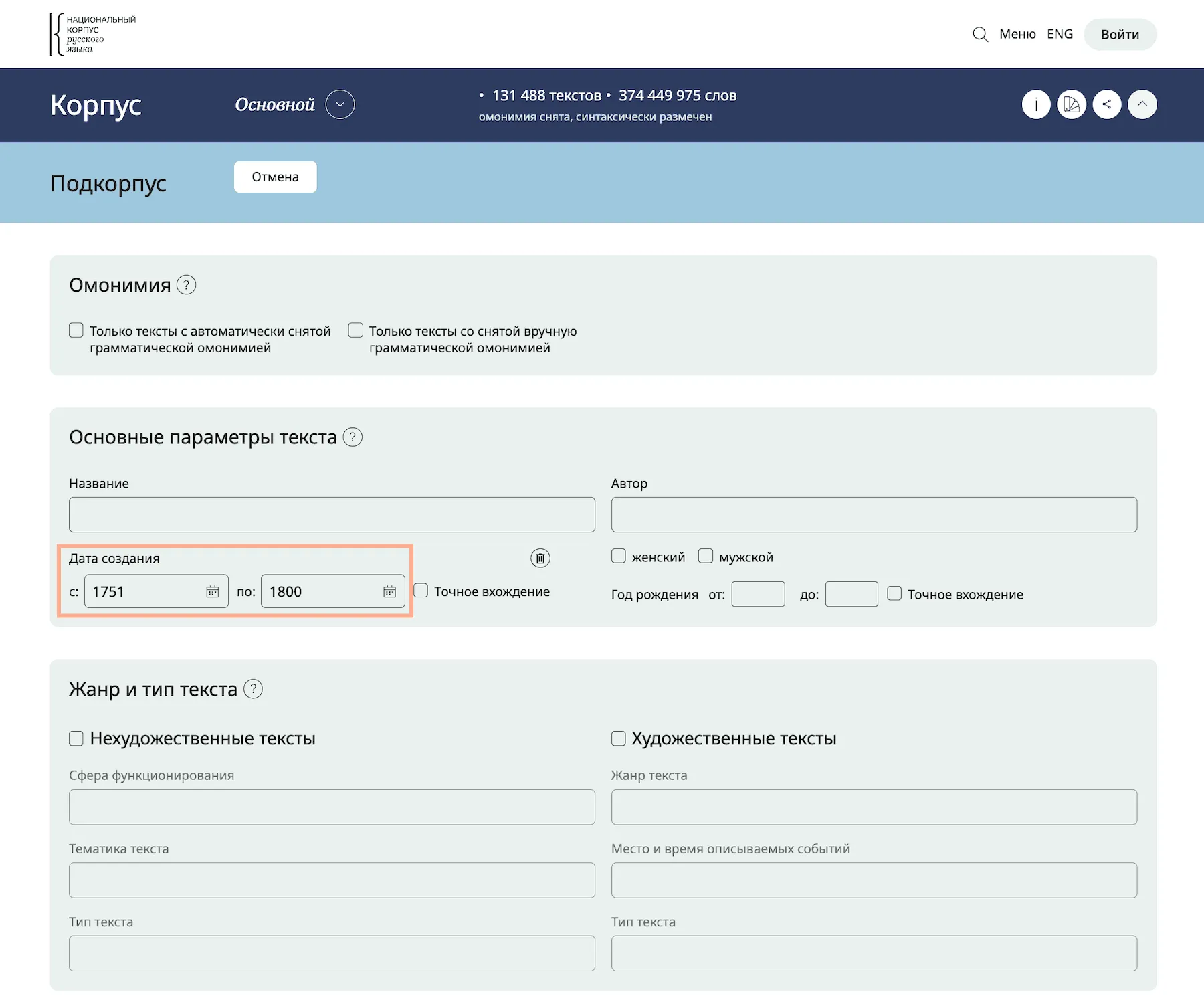Click the Основной corpus name

275,105
